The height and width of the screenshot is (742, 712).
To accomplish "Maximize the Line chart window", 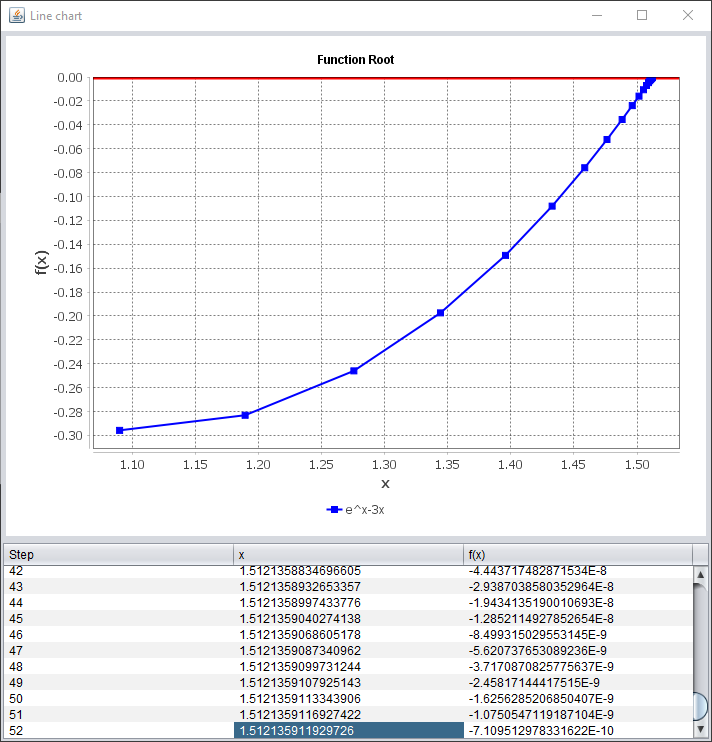I will tap(642, 16).
